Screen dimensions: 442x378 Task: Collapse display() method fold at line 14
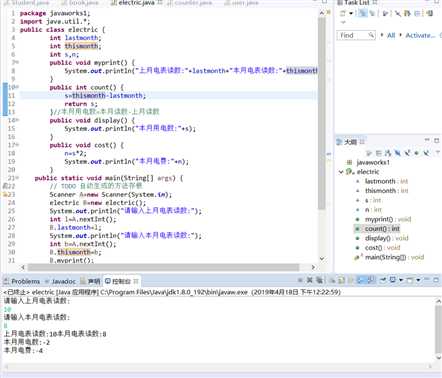click(x=17, y=120)
